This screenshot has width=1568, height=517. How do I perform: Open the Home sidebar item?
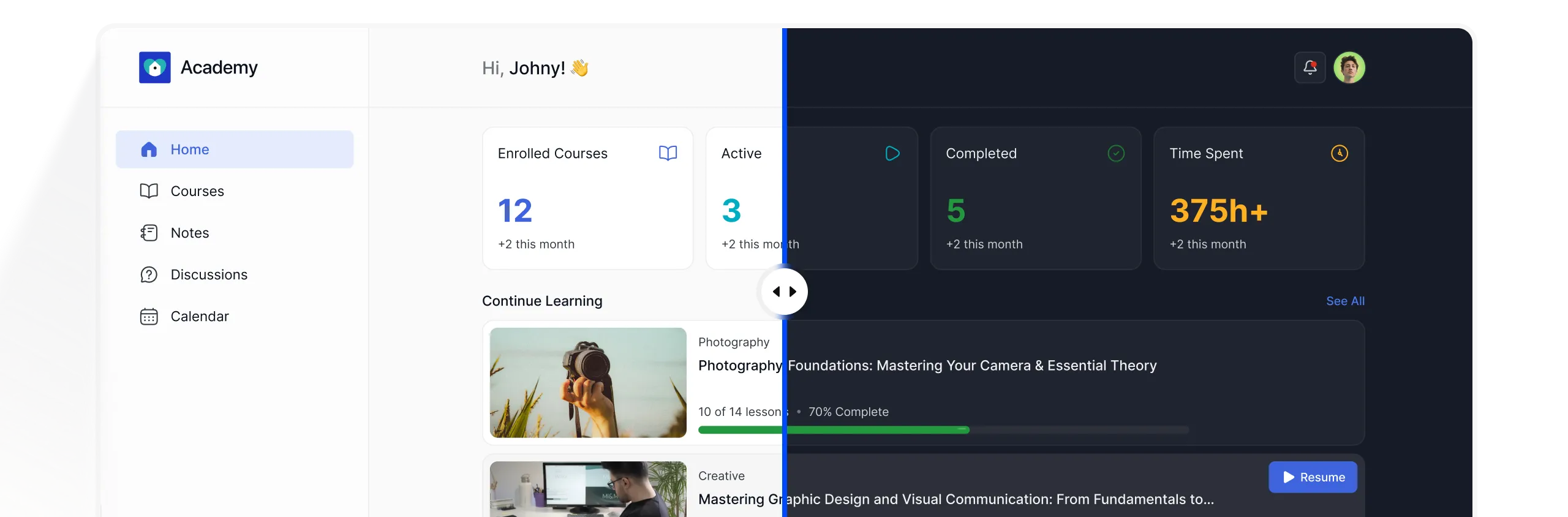click(235, 149)
